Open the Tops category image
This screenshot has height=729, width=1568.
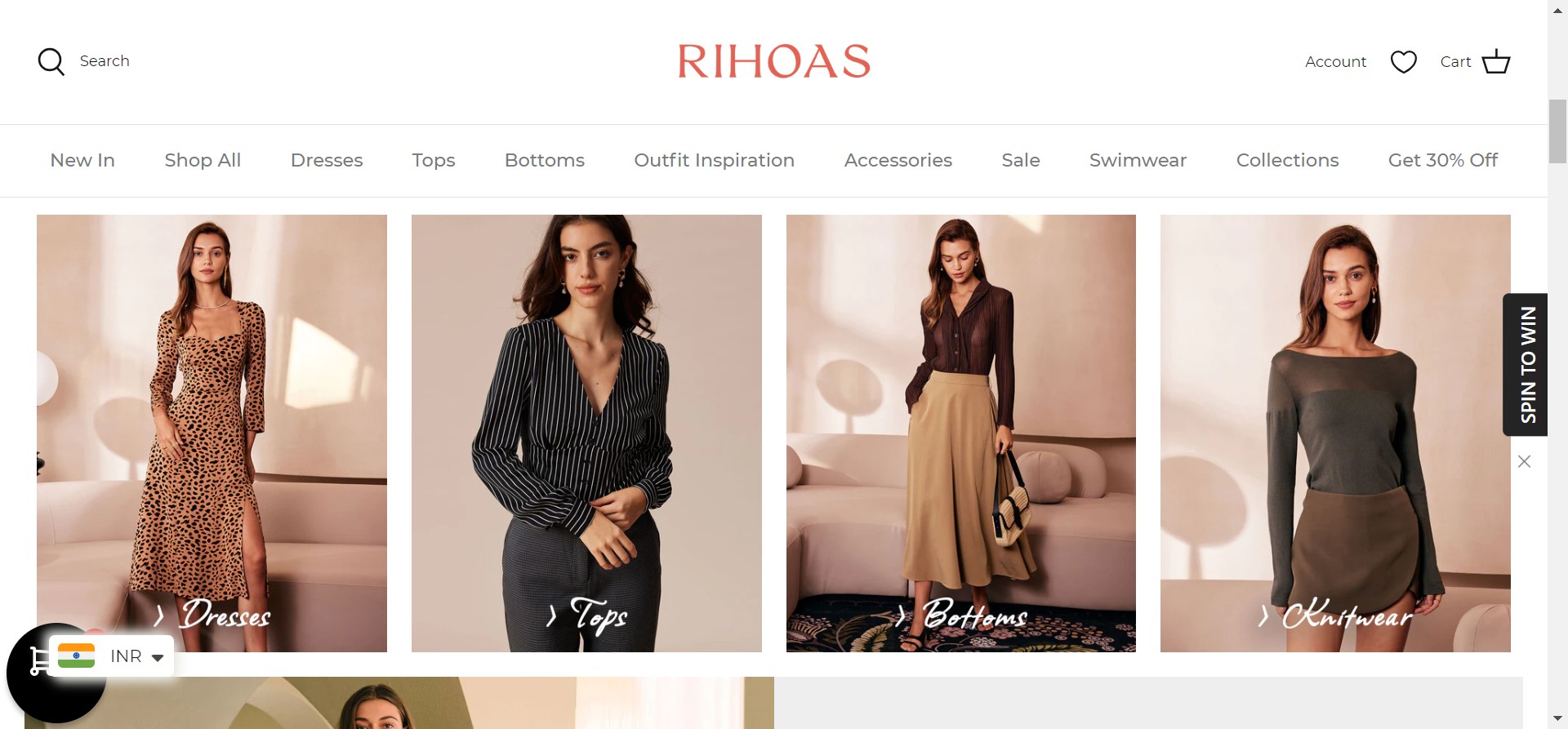pos(586,433)
